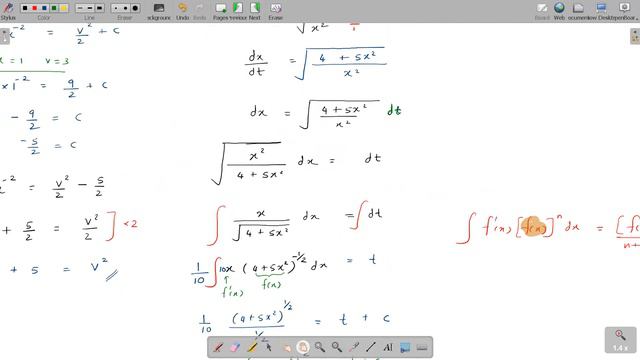Select the Zoom in magnifier tool

pyautogui.click(x=320, y=347)
